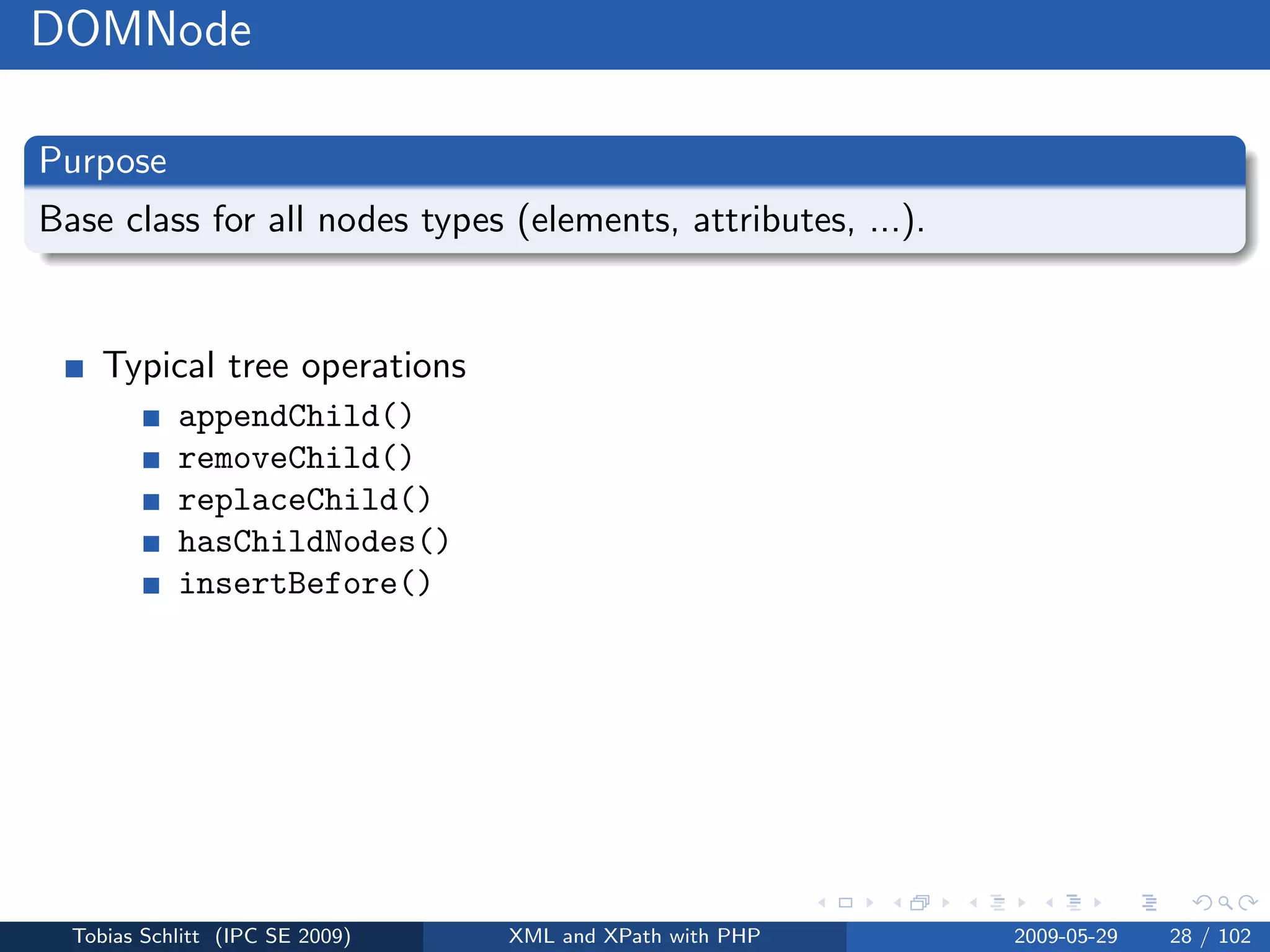
Task: Skip ahead with the next subsection arrow
Action: (1021, 903)
